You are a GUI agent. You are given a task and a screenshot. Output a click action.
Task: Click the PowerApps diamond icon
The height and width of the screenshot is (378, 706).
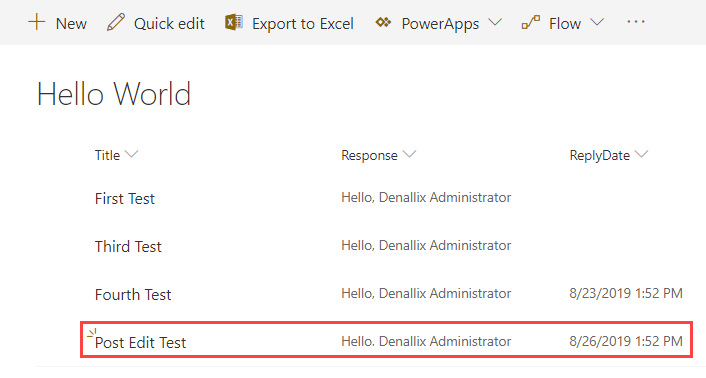point(383,22)
